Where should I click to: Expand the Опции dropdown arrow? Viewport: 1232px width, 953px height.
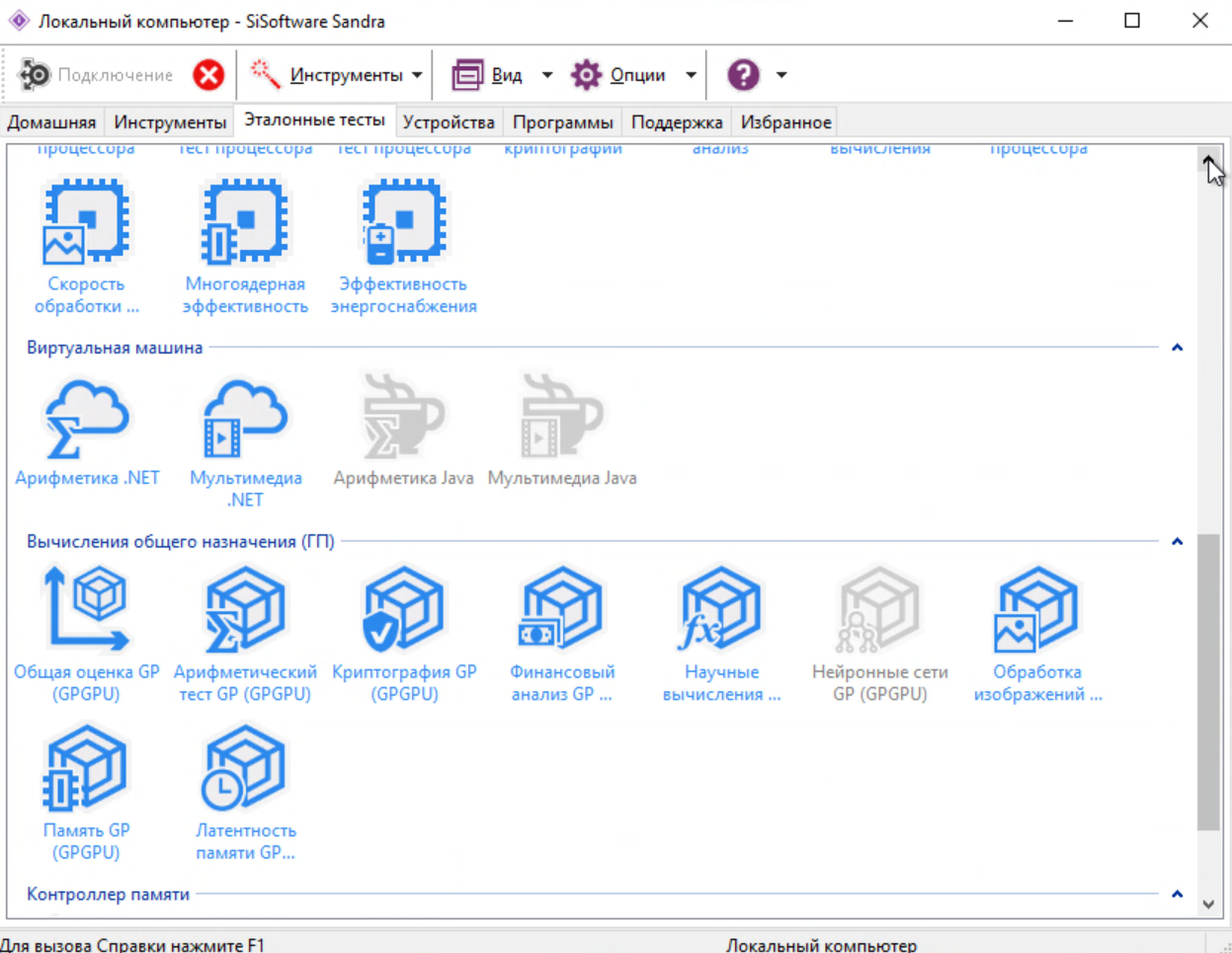click(691, 75)
